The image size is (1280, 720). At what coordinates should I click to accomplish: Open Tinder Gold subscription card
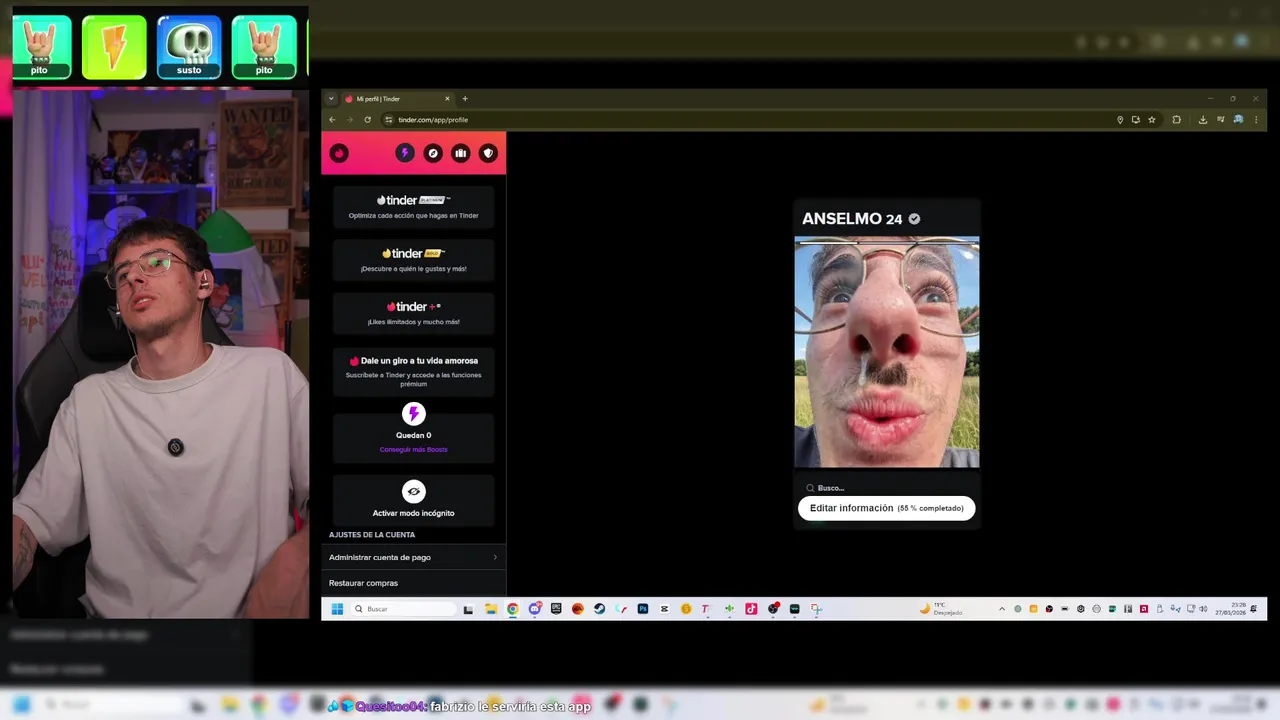point(413,260)
